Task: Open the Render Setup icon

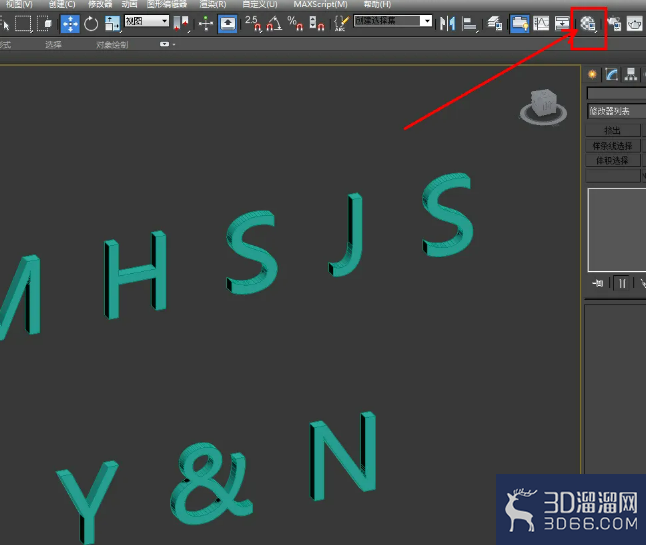Action: coord(614,23)
